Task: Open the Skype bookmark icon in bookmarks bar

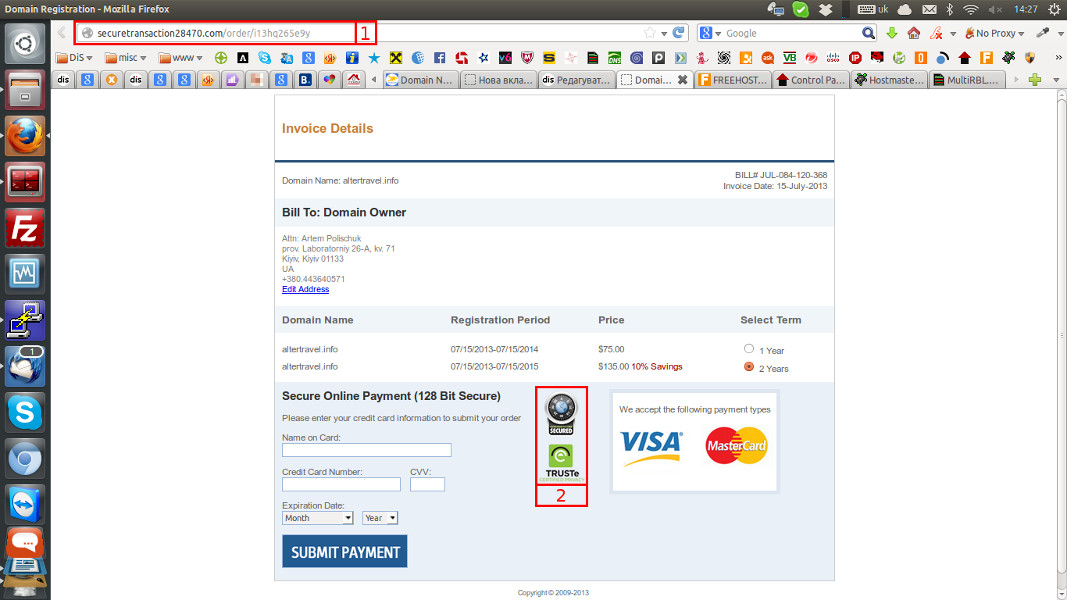Action: coord(264,58)
